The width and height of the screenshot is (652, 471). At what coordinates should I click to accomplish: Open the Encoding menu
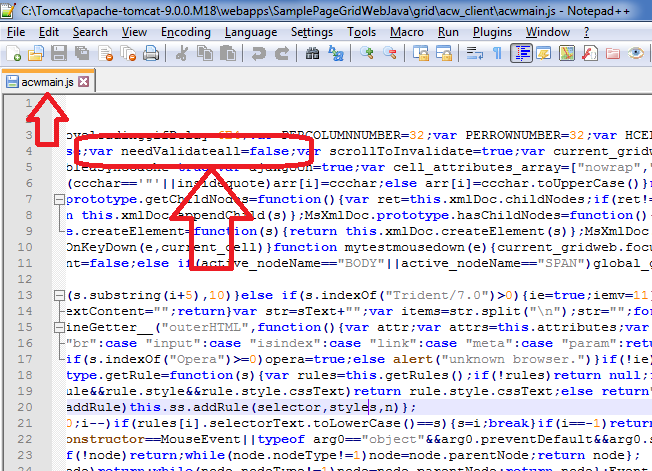click(x=185, y=32)
